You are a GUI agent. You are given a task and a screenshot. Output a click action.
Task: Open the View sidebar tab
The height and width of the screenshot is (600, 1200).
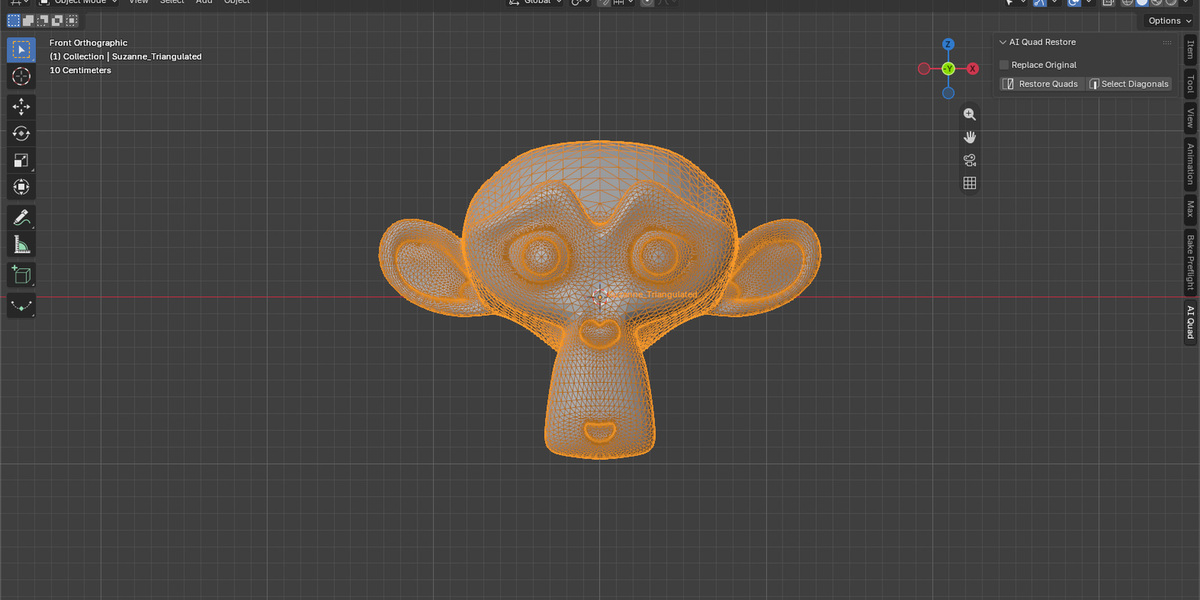[x=1190, y=118]
